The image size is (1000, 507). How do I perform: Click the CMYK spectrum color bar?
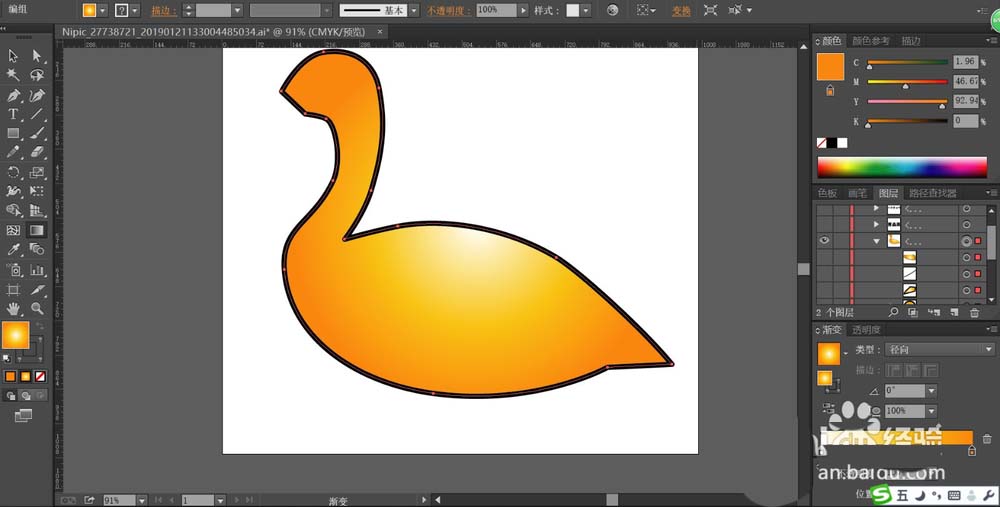point(902,167)
